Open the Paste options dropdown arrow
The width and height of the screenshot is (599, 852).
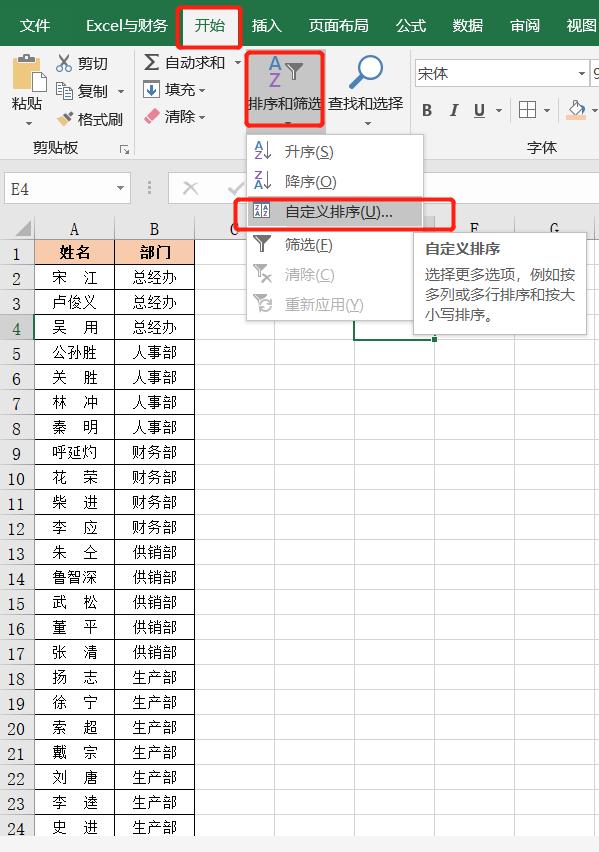(x=28, y=124)
